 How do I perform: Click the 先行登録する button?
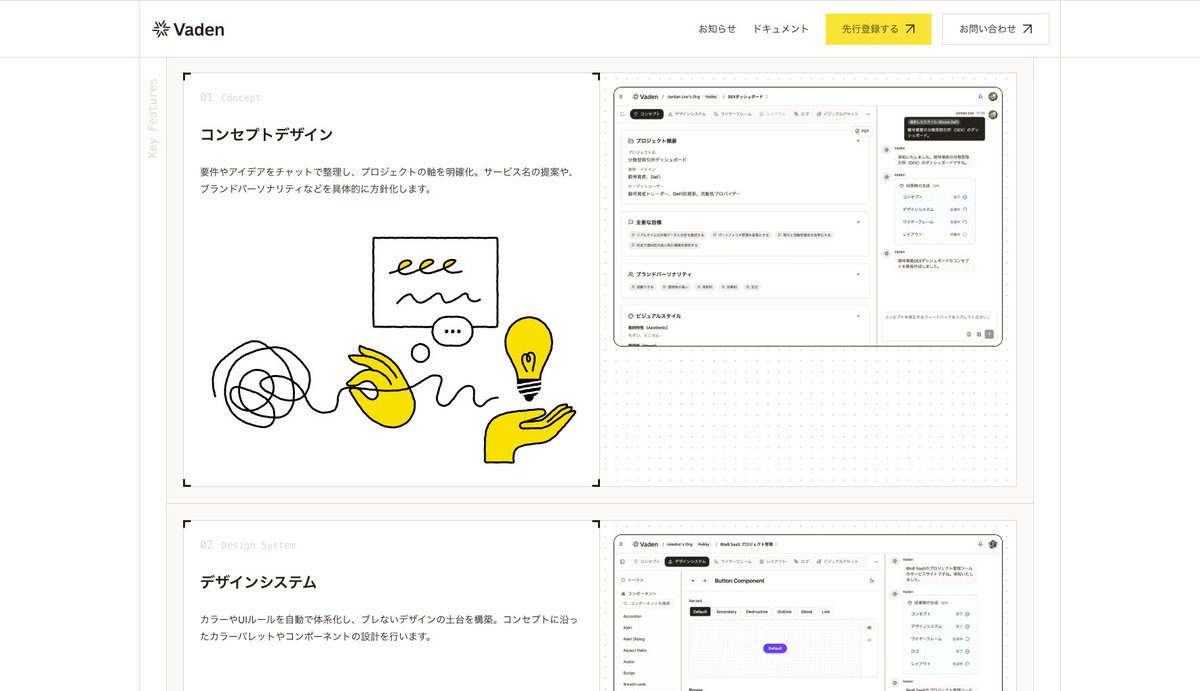(877, 29)
